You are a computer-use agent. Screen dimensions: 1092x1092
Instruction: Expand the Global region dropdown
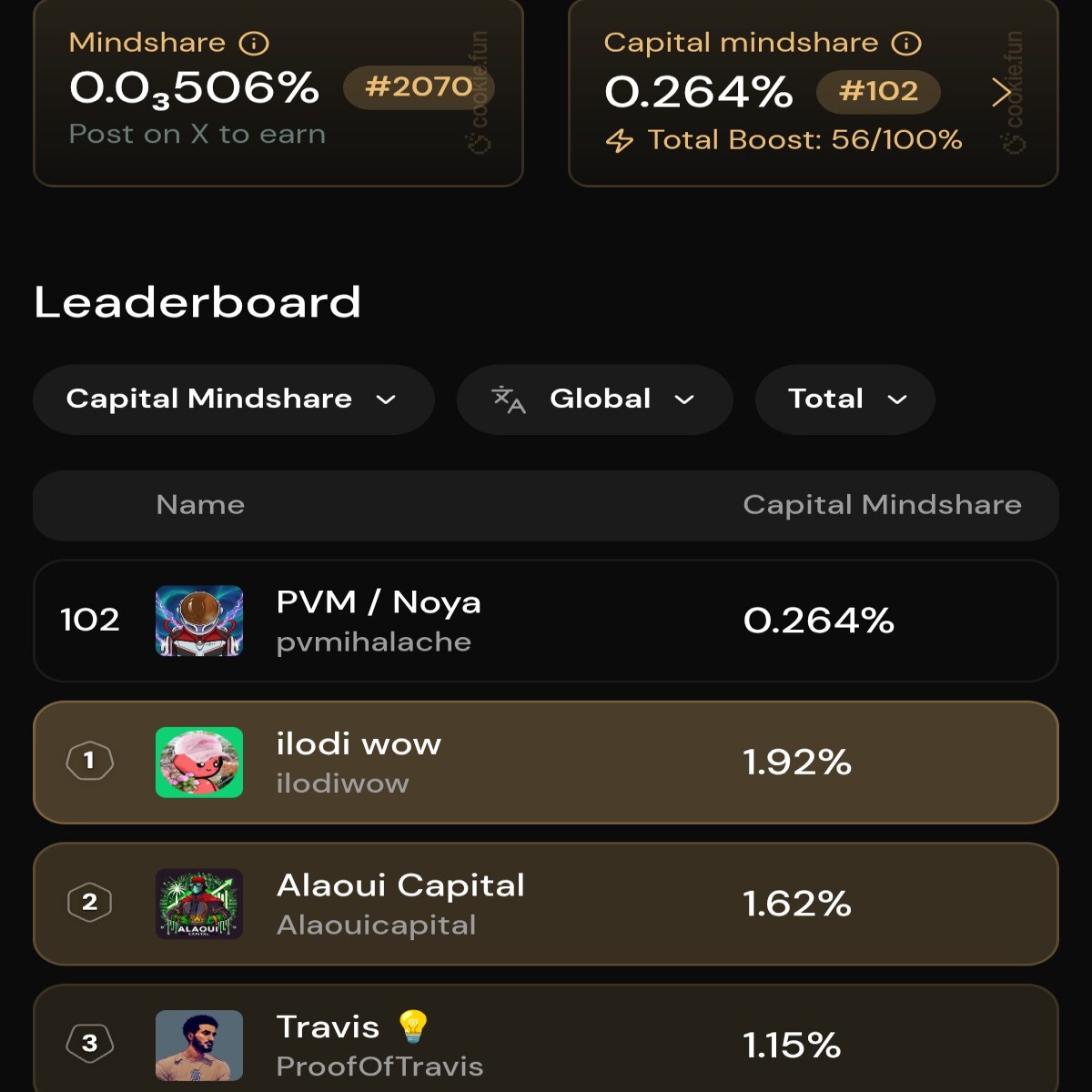click(595, 399)
